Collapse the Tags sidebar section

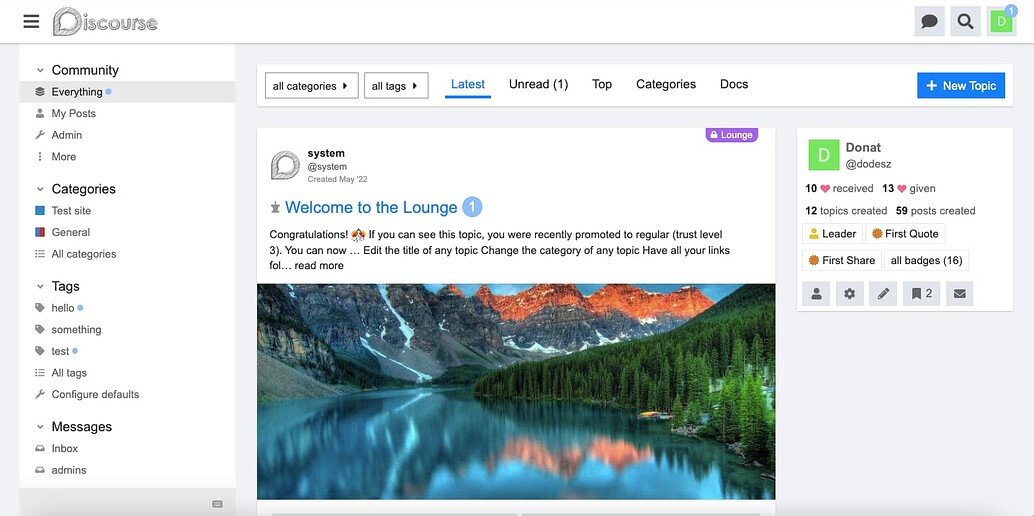pos(40,286)
